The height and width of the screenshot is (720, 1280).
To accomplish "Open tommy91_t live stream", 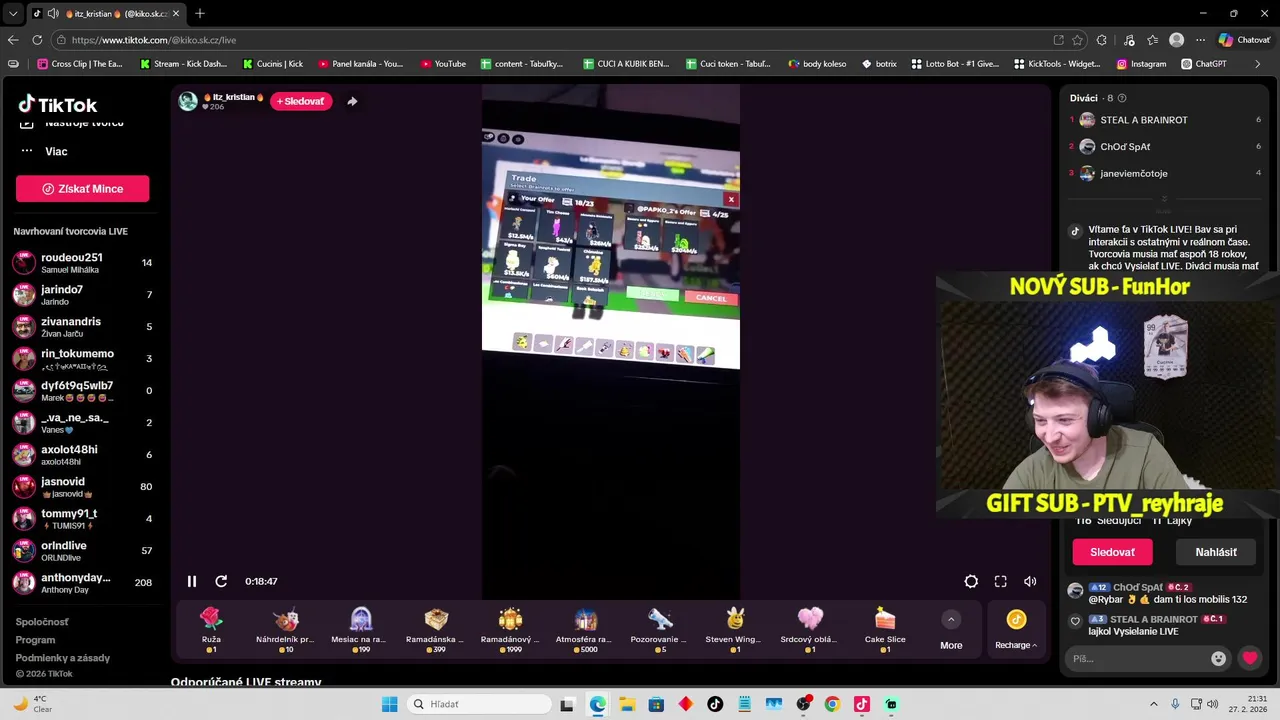I will 82,519.
